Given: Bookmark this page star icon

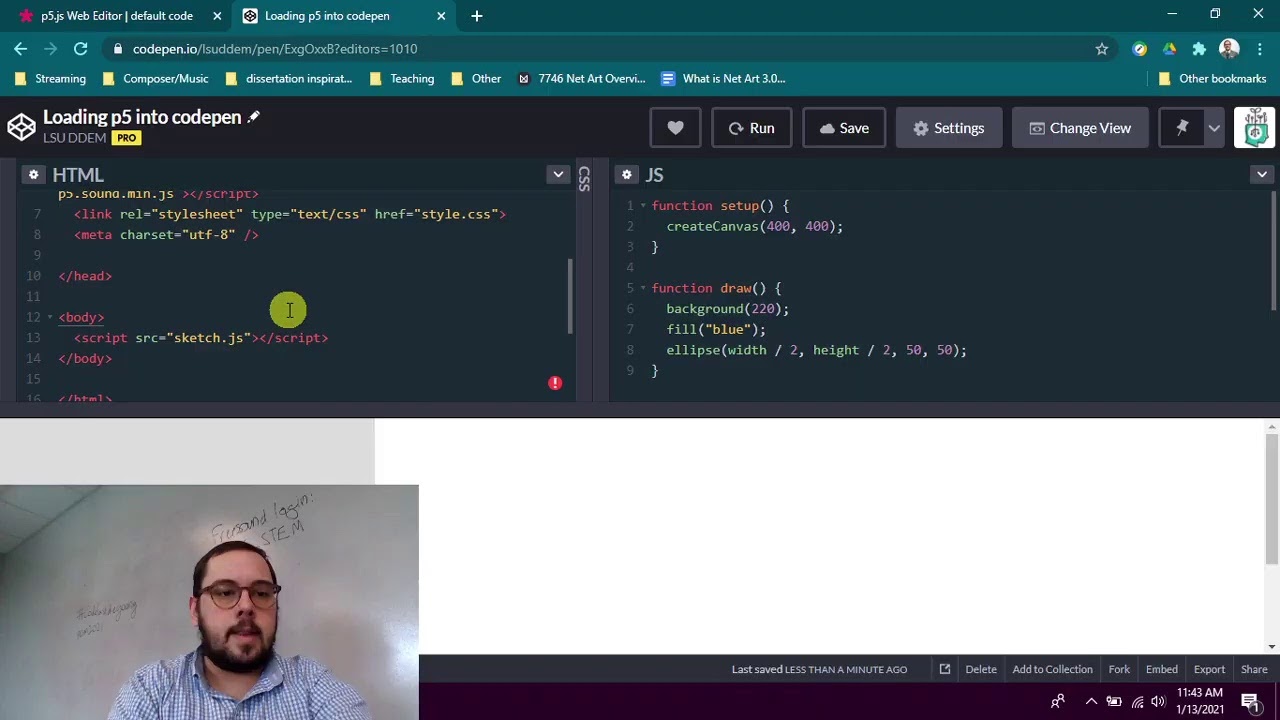Looking at the screenshot, I should [x=1101, y=48].
